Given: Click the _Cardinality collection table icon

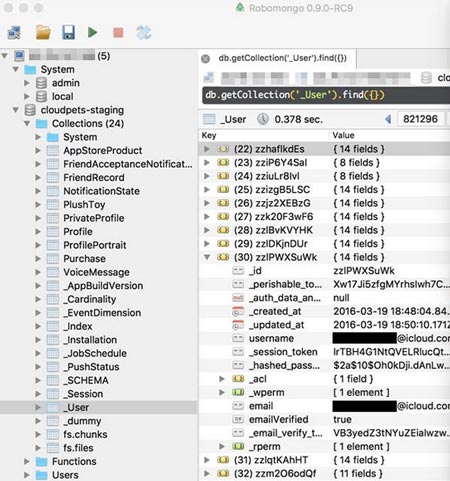Looking at the screenshot, I should click(x=53, y=299).
